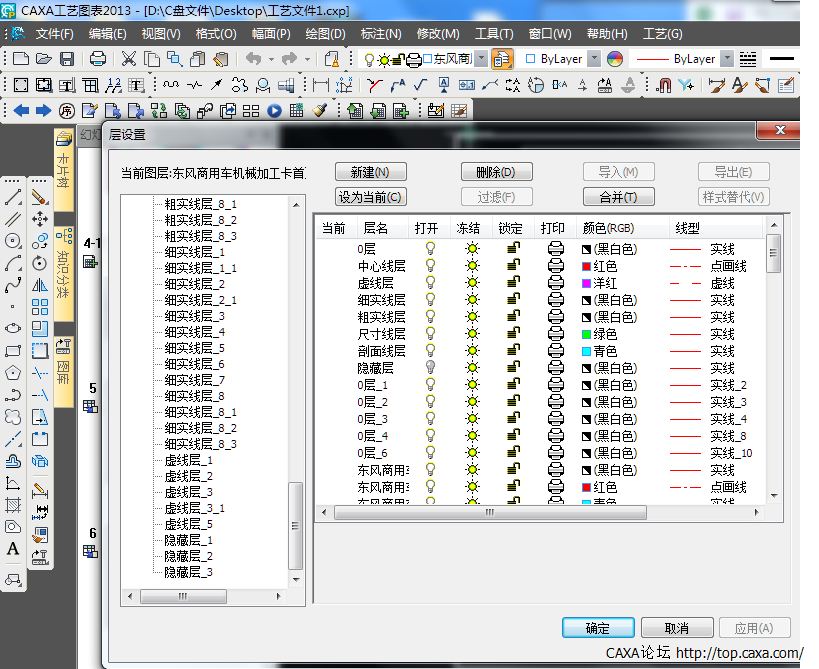Viewport: 819px width, 669px height.
Task: Click the Cut scissors icon
Action: [129, 59]
